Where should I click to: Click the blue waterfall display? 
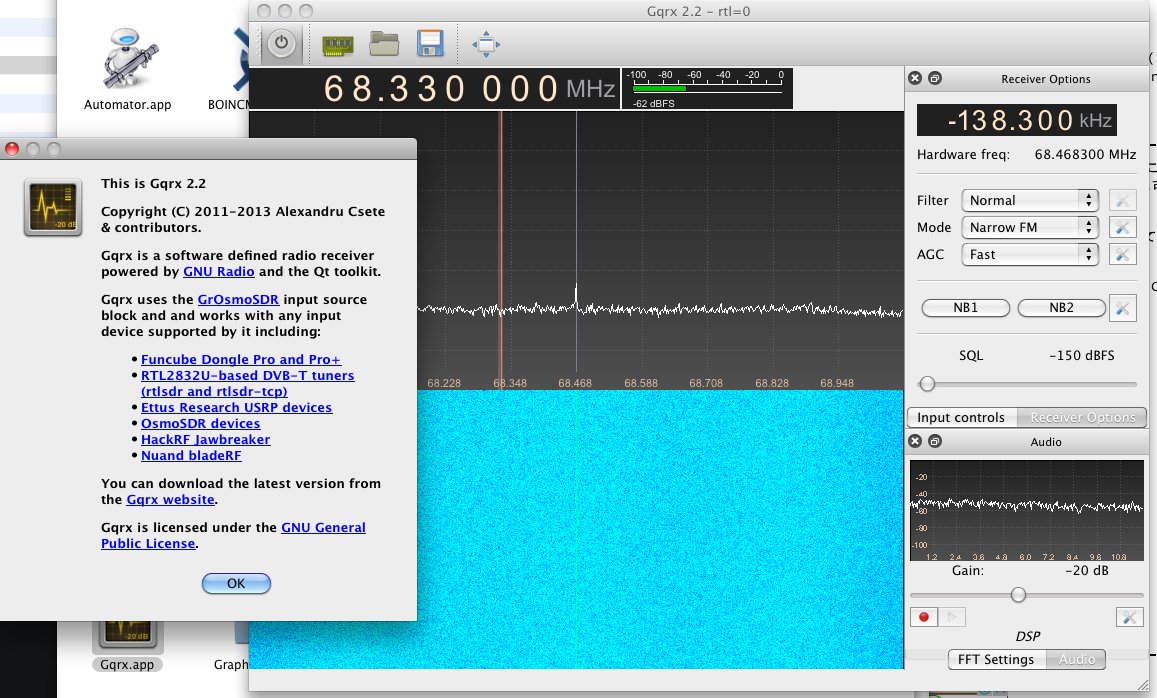coord(660,529)
